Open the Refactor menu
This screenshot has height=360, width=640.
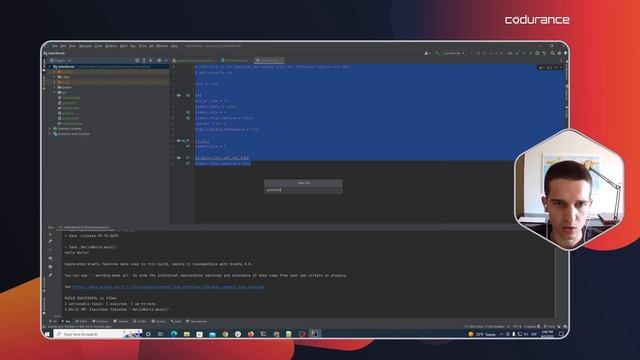click(x=111, y=46)
